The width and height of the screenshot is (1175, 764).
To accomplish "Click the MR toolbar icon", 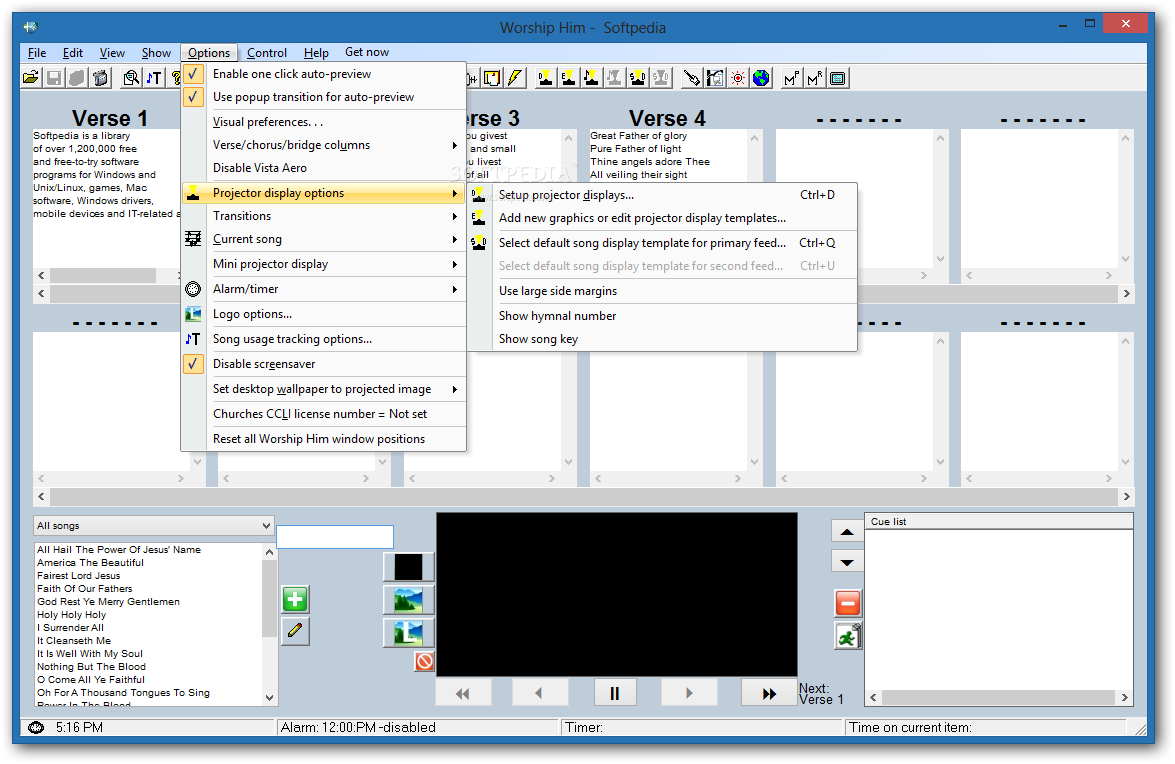I will coord(815,78).
